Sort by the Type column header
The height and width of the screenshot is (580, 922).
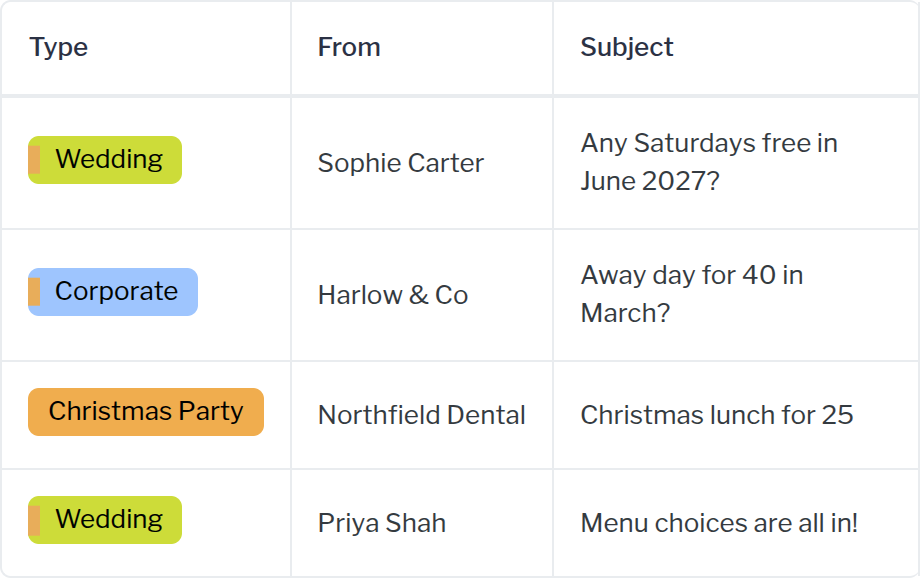(59, 47)
